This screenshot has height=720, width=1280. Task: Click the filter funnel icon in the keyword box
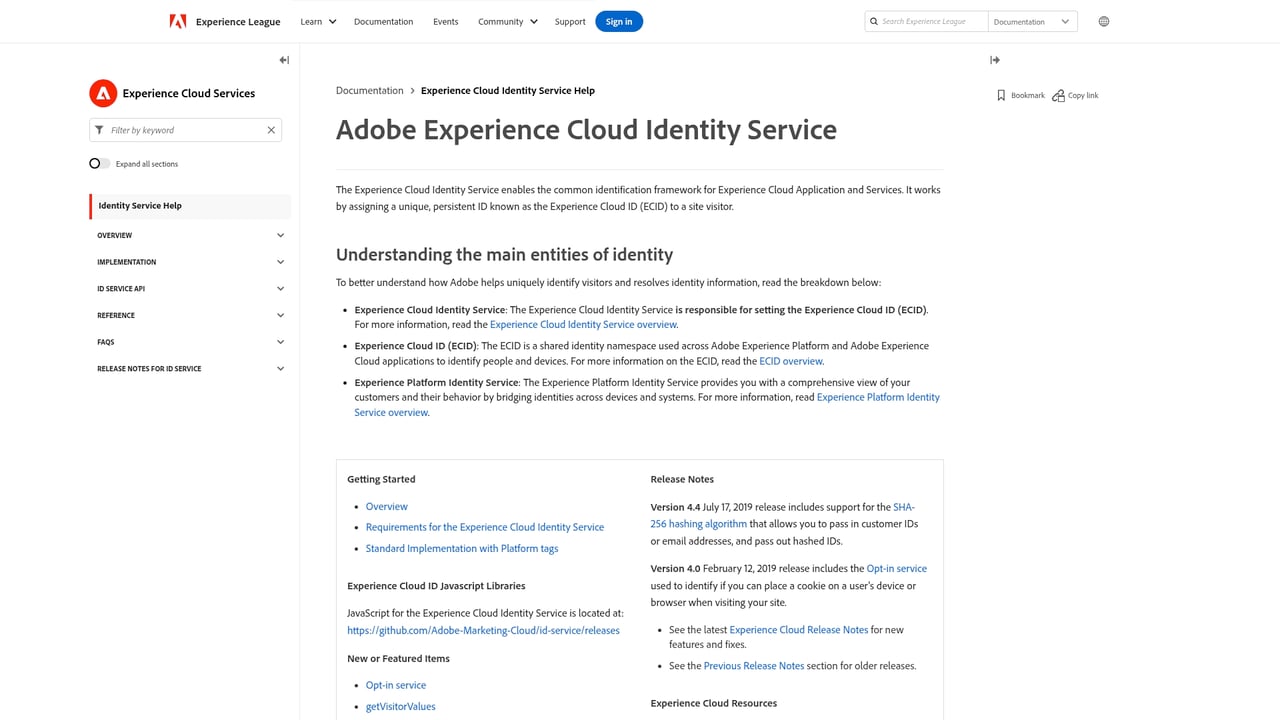tap(98, 130)
